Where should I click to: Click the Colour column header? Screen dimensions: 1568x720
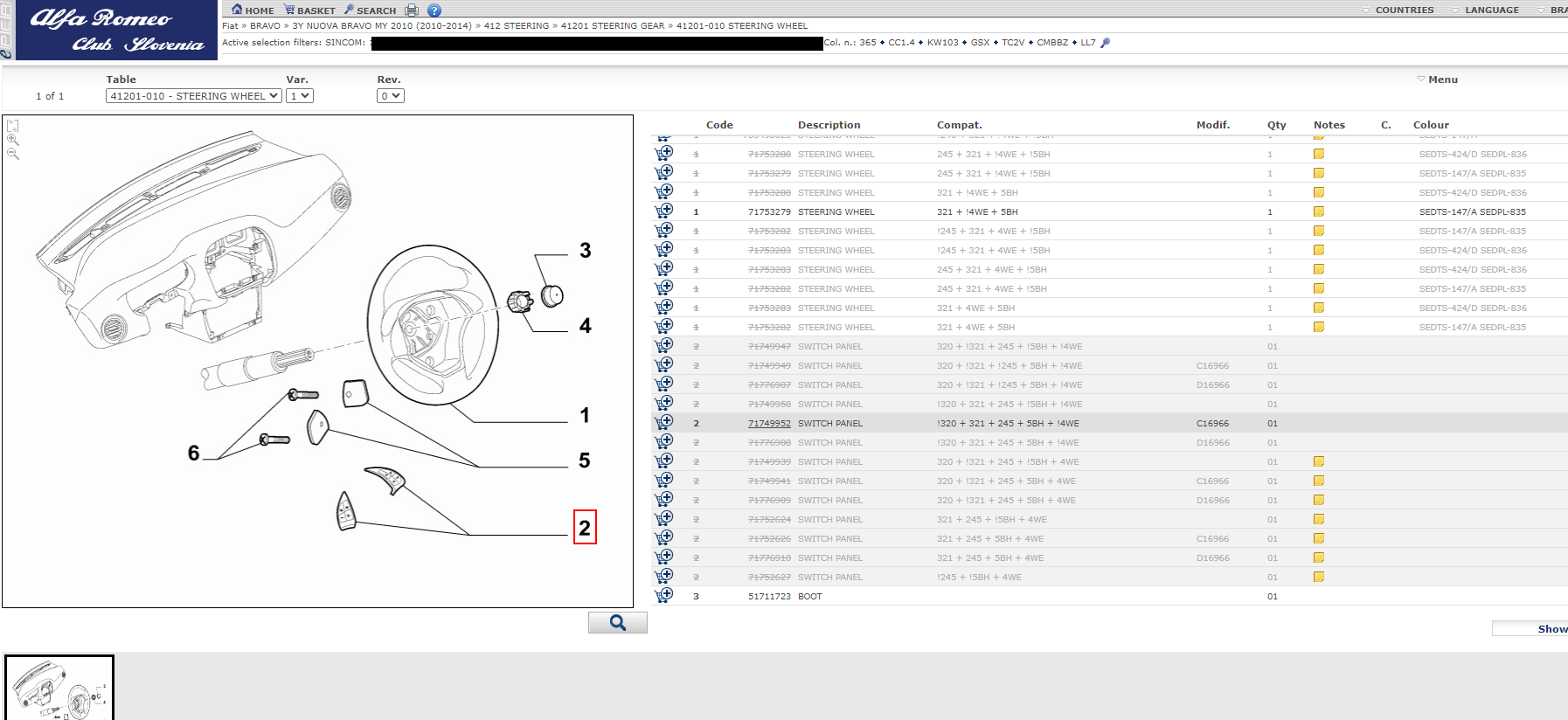(1431, 125)
